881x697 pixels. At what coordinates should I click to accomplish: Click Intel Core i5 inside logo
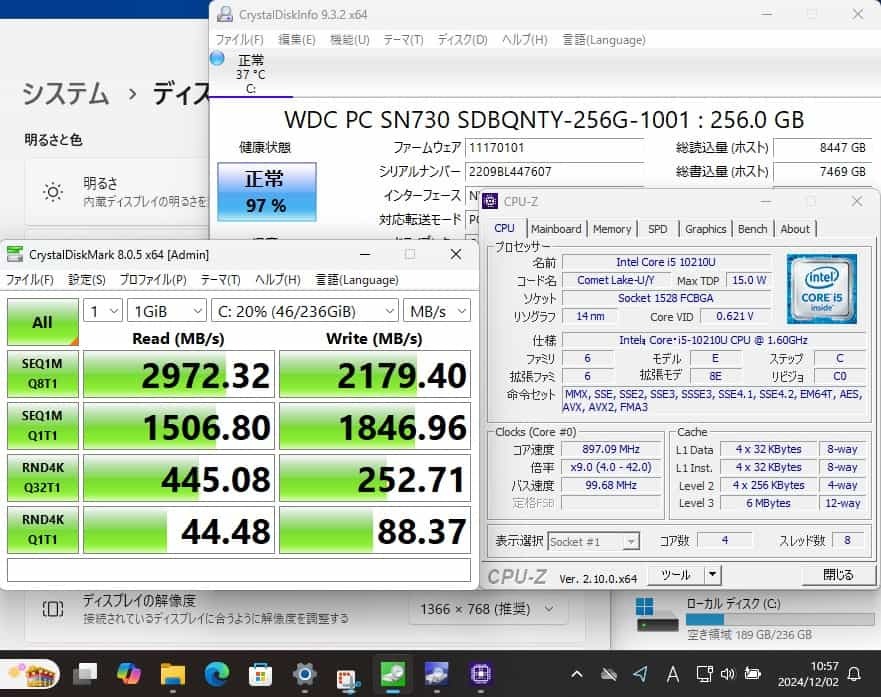[821, 289]
